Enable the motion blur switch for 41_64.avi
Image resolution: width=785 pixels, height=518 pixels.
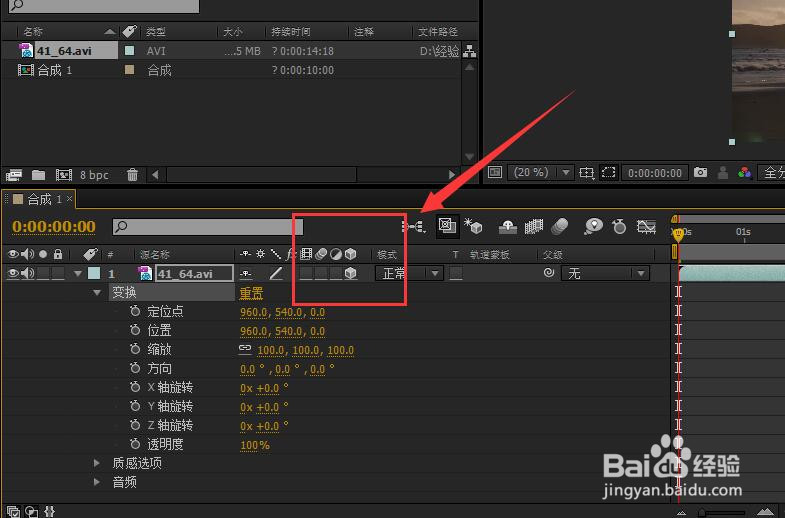coord(321,273)
